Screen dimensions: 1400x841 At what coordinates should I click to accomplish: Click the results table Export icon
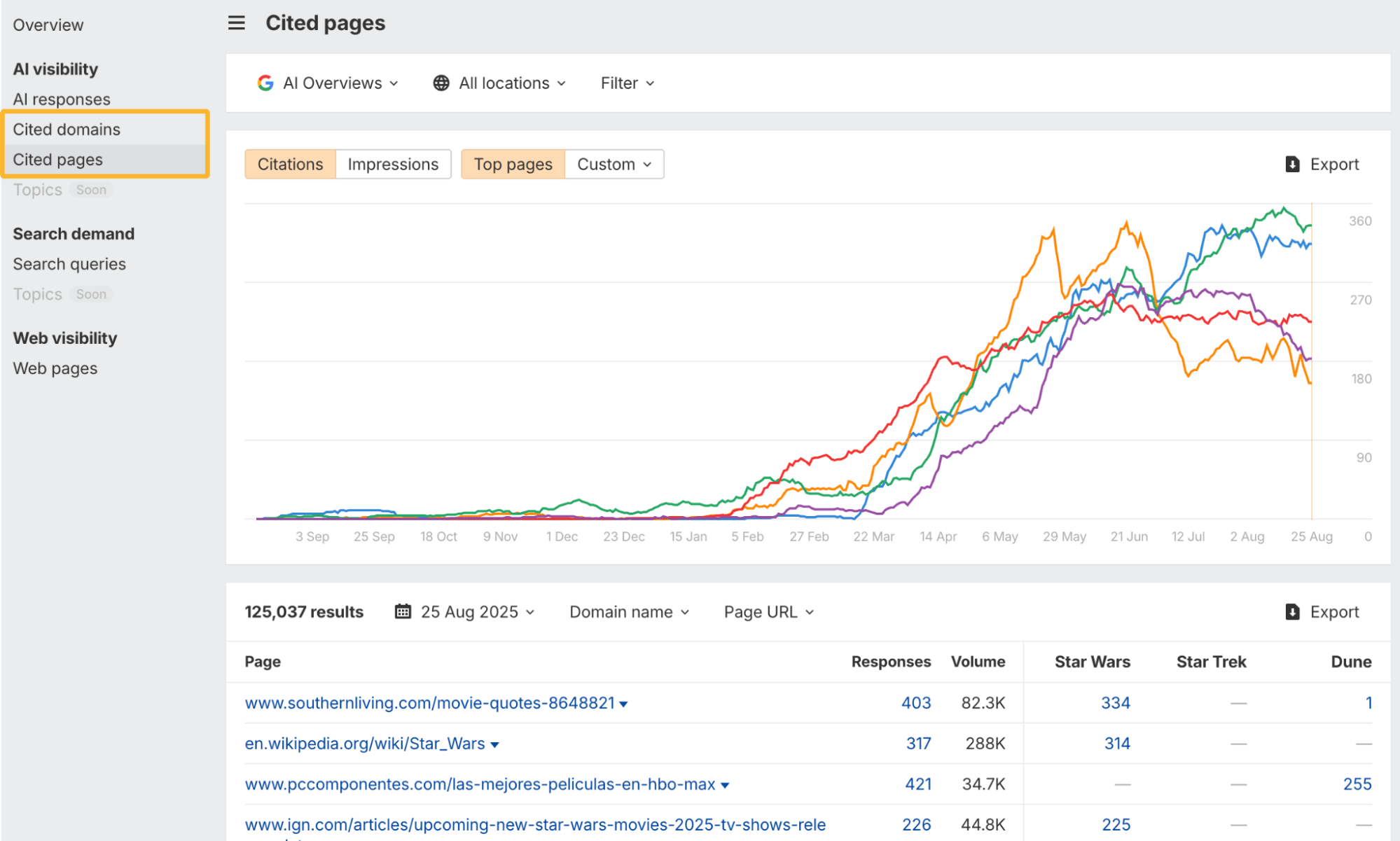pos(1292,612)
